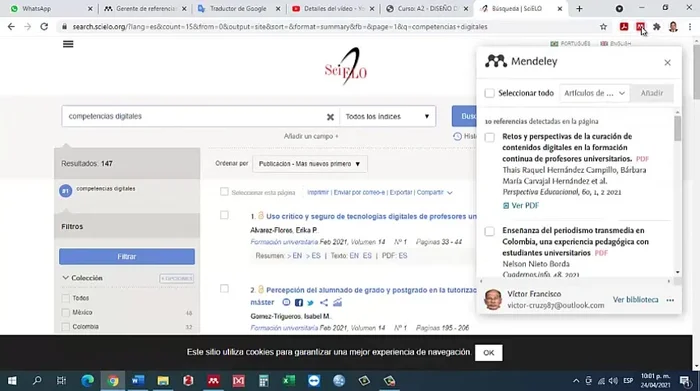
Task: Open Chrome profile avatar
Action: 673,27
